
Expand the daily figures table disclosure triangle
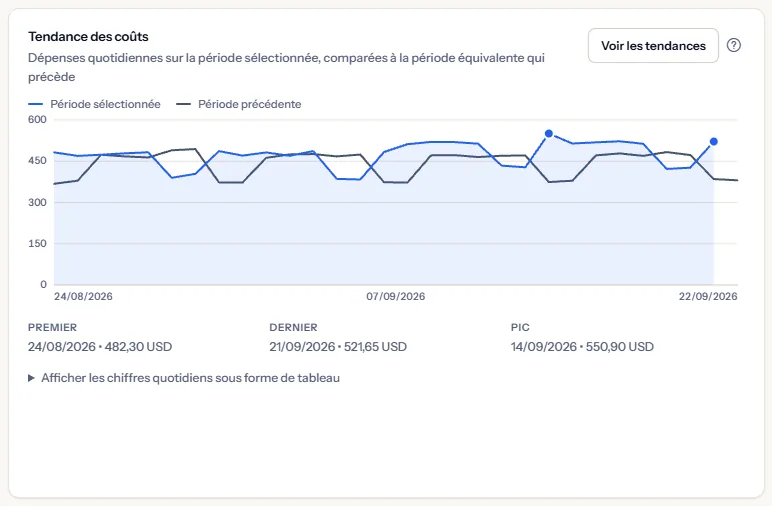[x=32, y=378]
